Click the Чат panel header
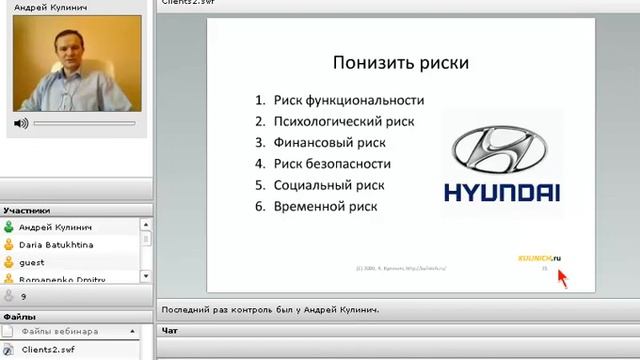 398,331
